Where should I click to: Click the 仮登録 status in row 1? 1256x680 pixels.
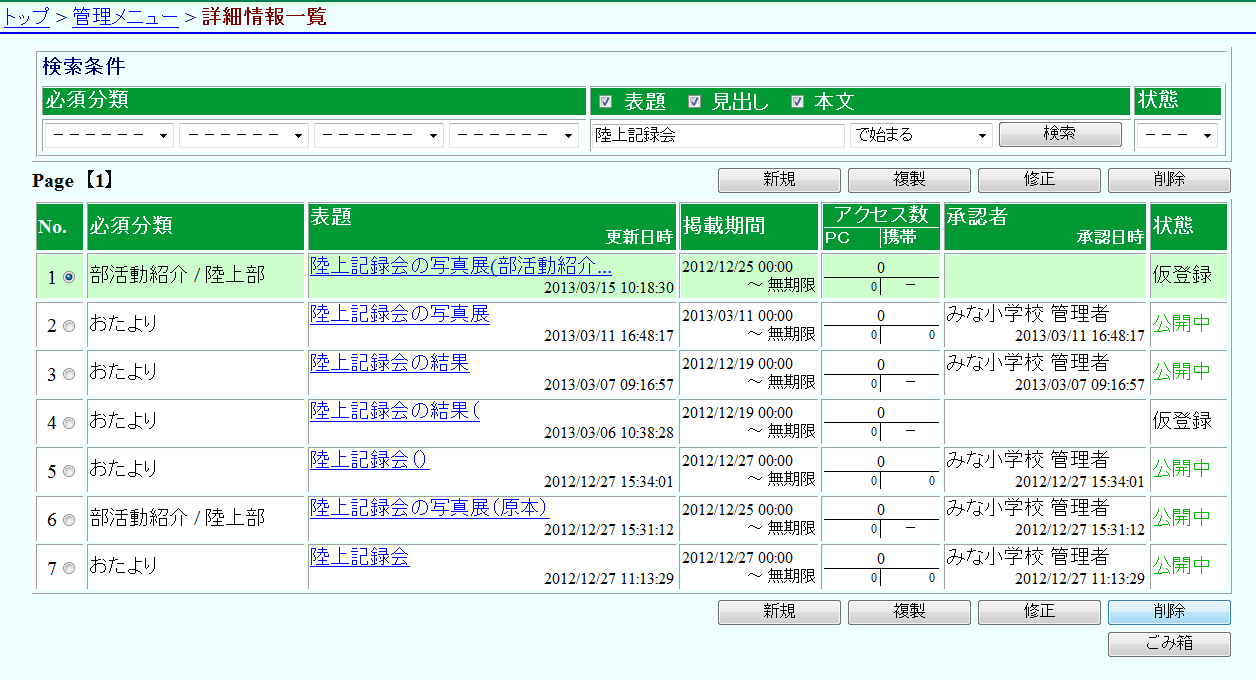[1182, 275]
